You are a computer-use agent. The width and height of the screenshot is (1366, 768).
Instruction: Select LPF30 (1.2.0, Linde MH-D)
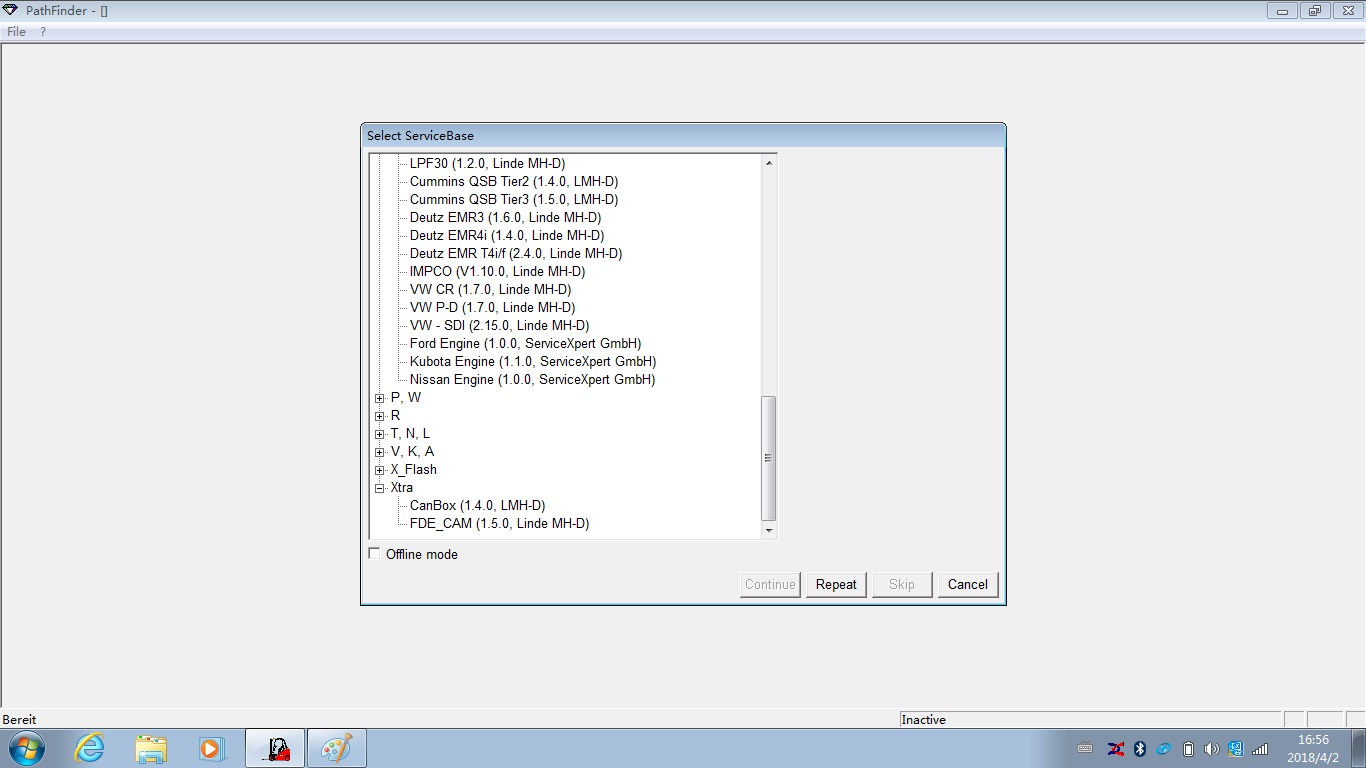point(487,163)
